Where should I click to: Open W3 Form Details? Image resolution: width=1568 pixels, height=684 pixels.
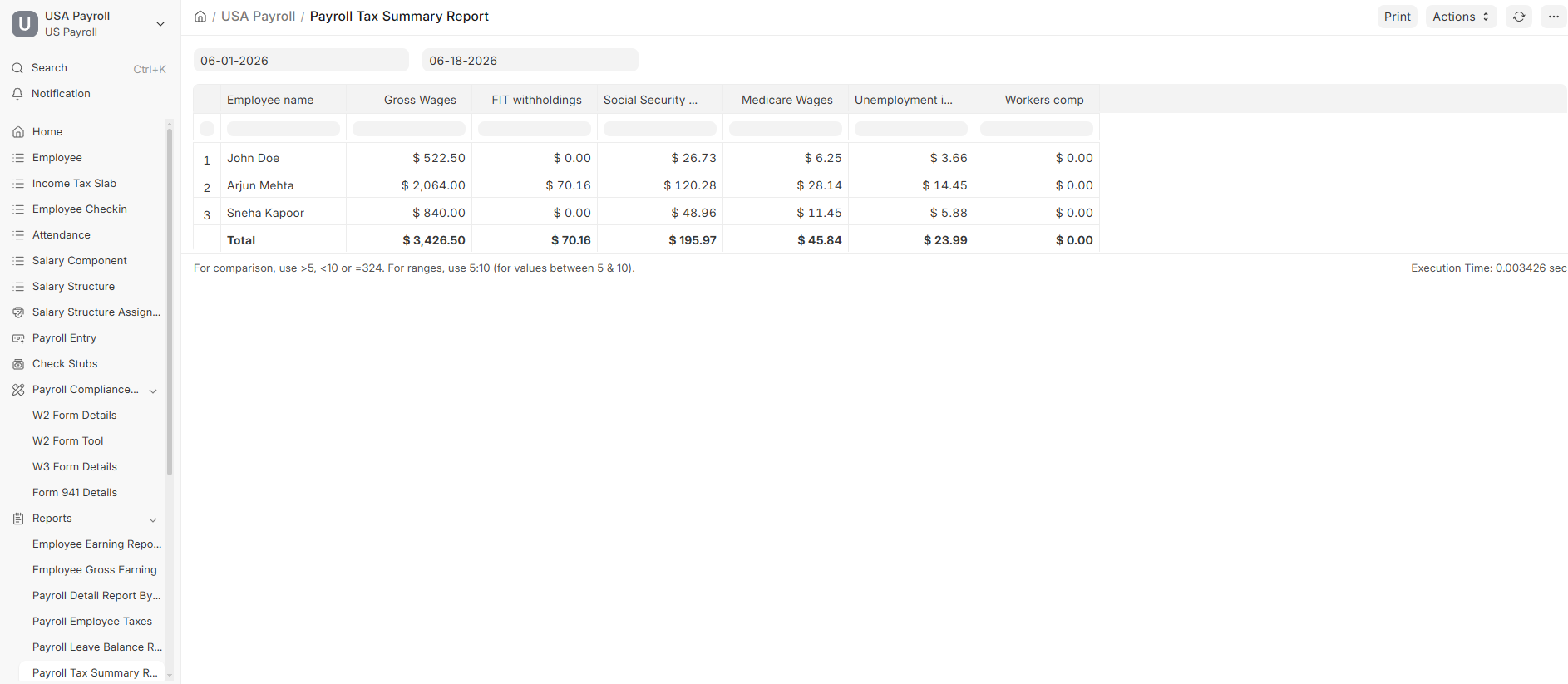75,467
